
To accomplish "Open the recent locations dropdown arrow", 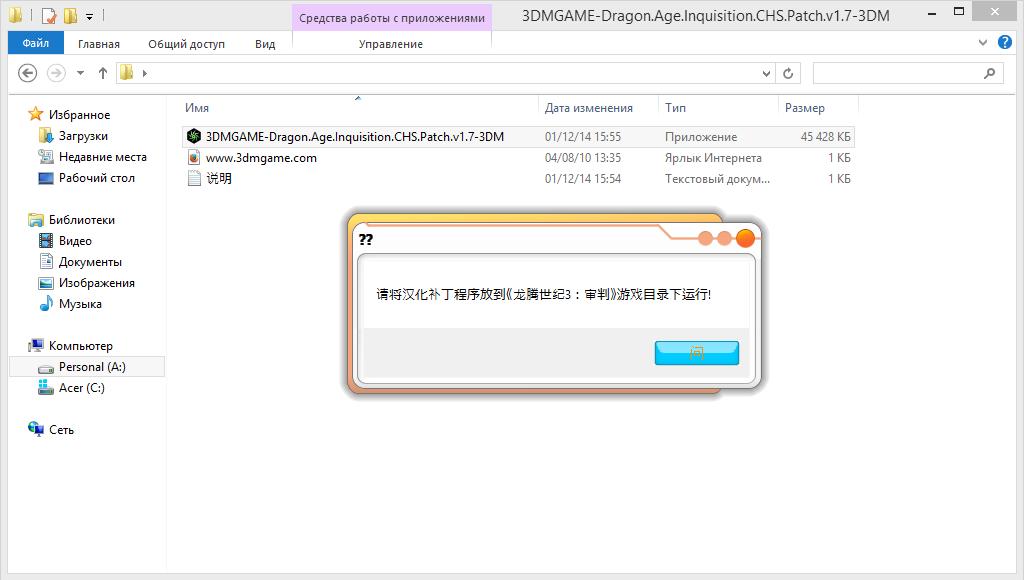I will click(80, 73).
